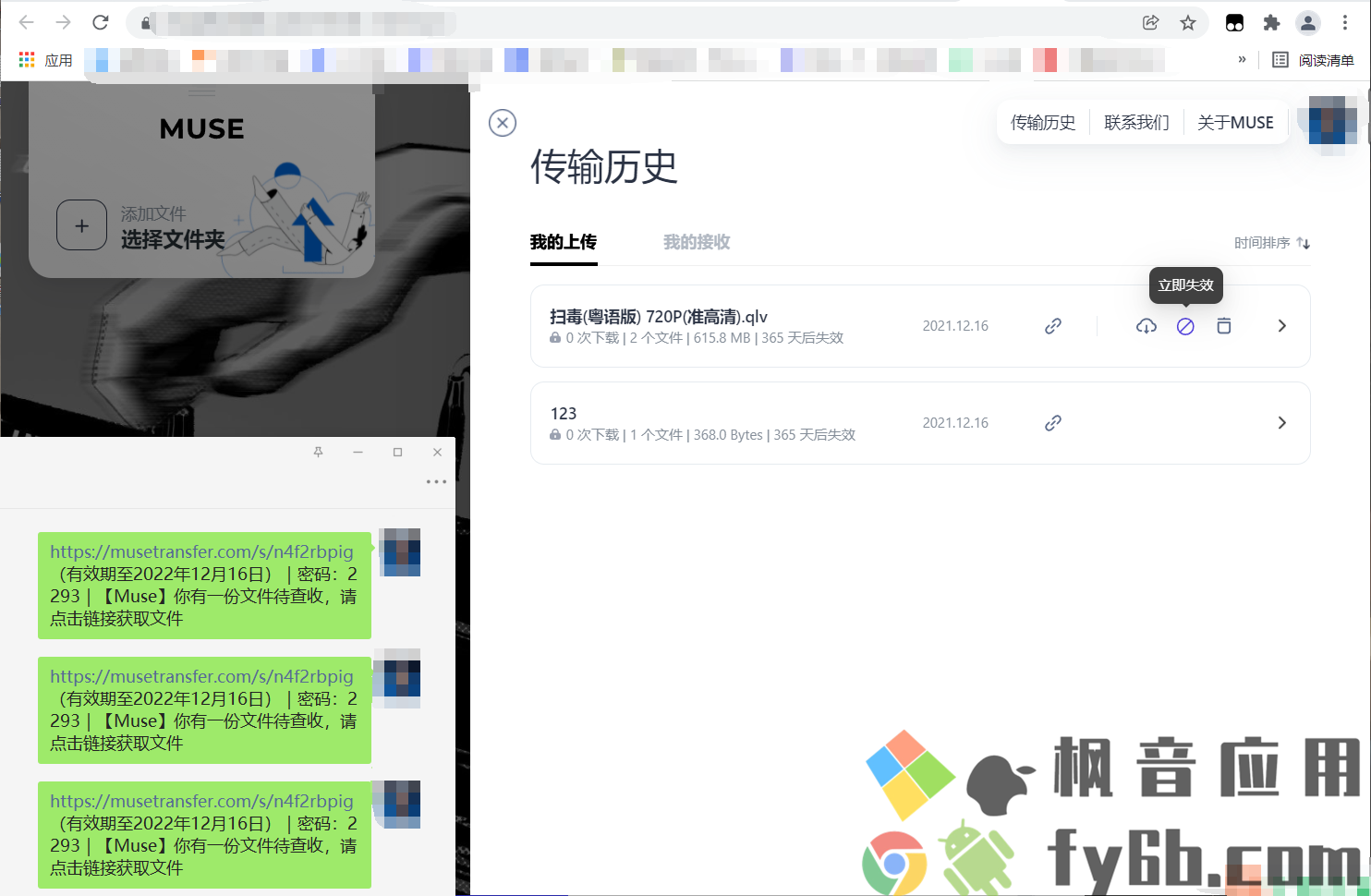Open the 关于MUSE menu item
Screen dimensions: 1371x896
(1235, 122)
